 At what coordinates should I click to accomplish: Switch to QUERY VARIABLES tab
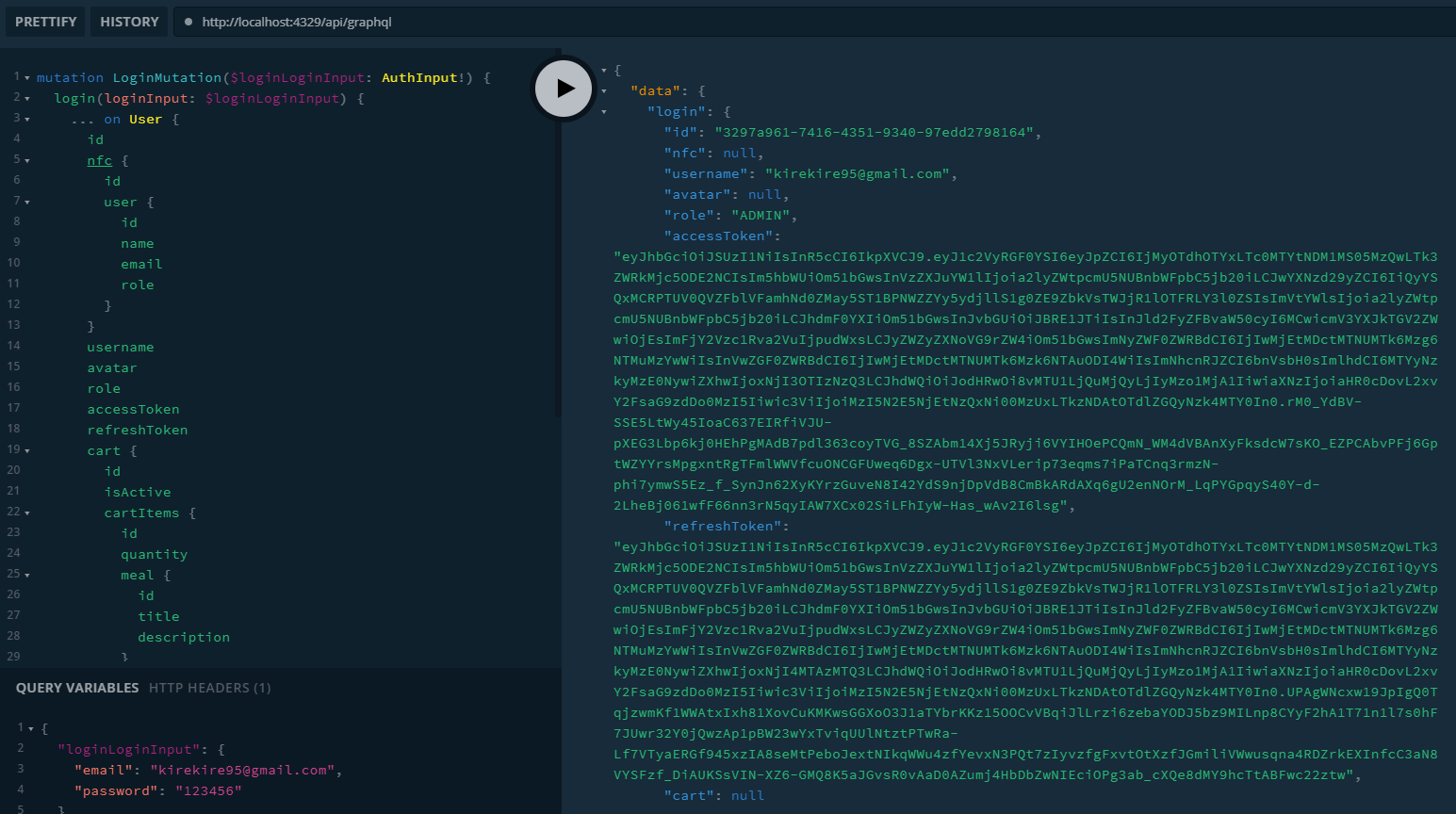77,688
